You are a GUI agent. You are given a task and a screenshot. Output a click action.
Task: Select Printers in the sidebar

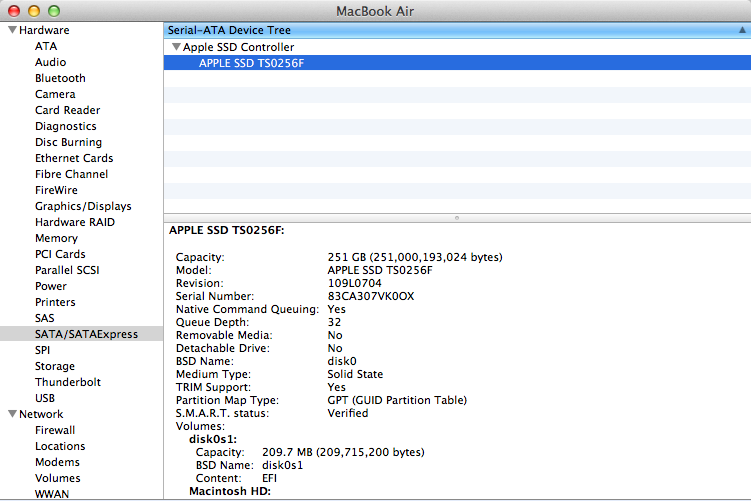pyautogui.click(x=55, y=302)
